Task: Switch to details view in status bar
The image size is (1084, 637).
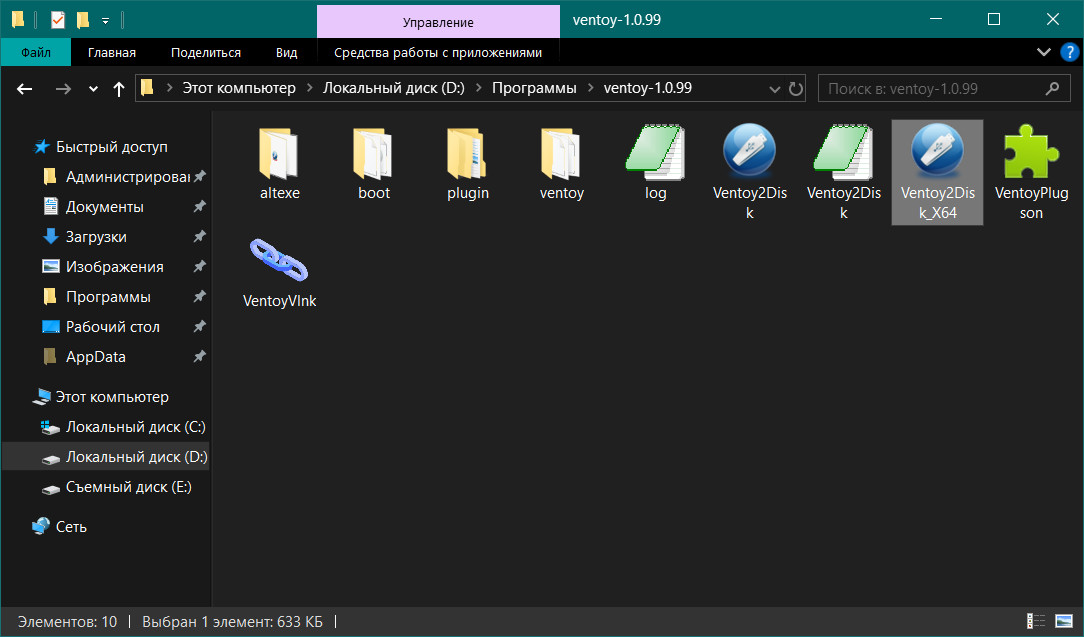Action: click(x=1036, y=621)
